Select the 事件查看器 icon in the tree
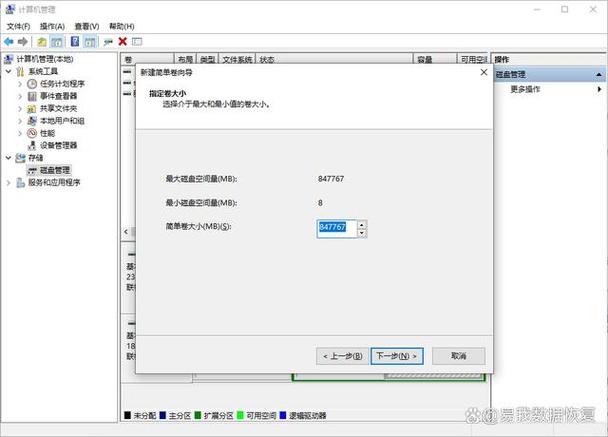Screen dimensions: 608x437 (x=32, y=96)
